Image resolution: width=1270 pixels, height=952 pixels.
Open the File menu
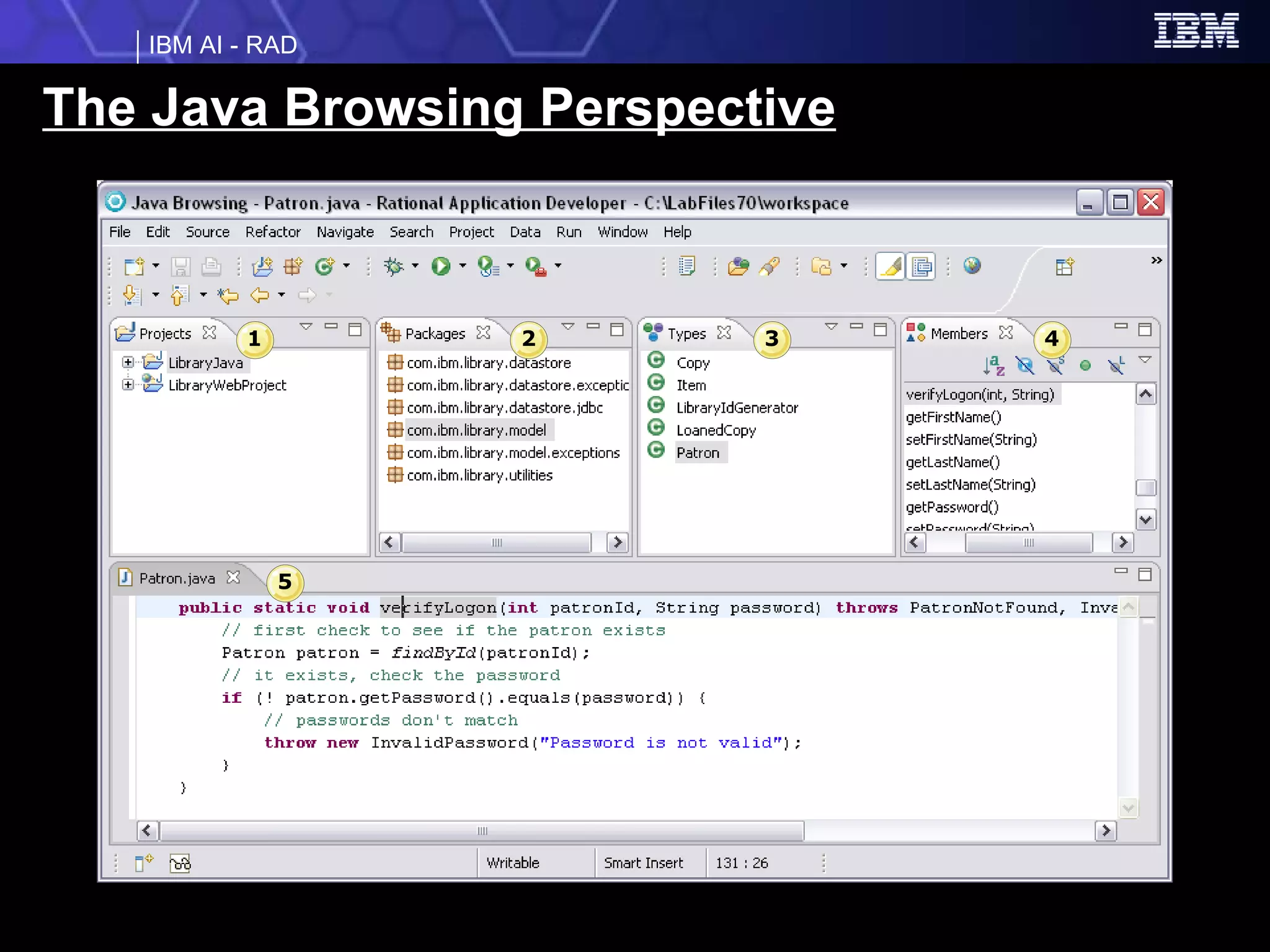[120, 232]
